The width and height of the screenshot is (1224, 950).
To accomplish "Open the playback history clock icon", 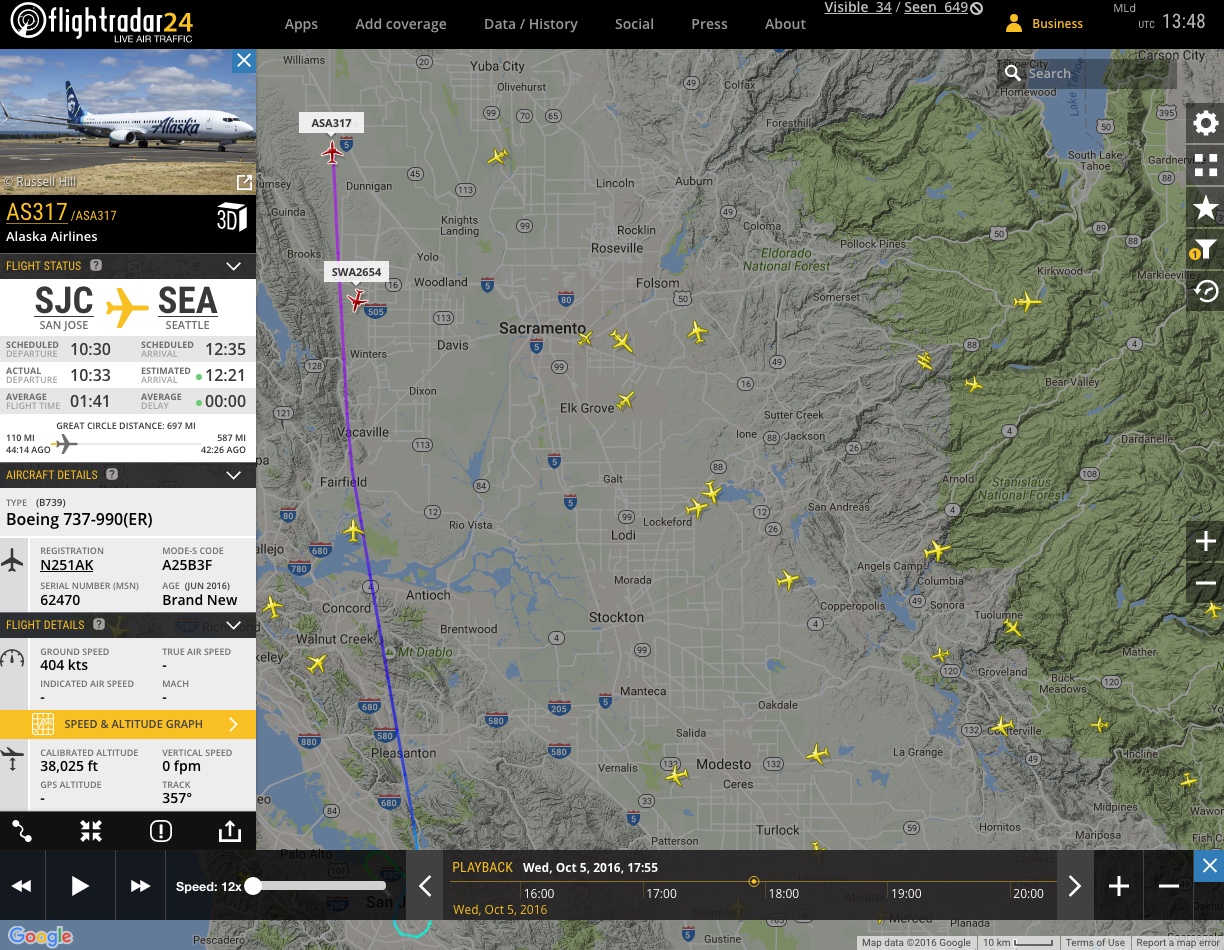I will pyautogui.click(x=1205, y=292).
